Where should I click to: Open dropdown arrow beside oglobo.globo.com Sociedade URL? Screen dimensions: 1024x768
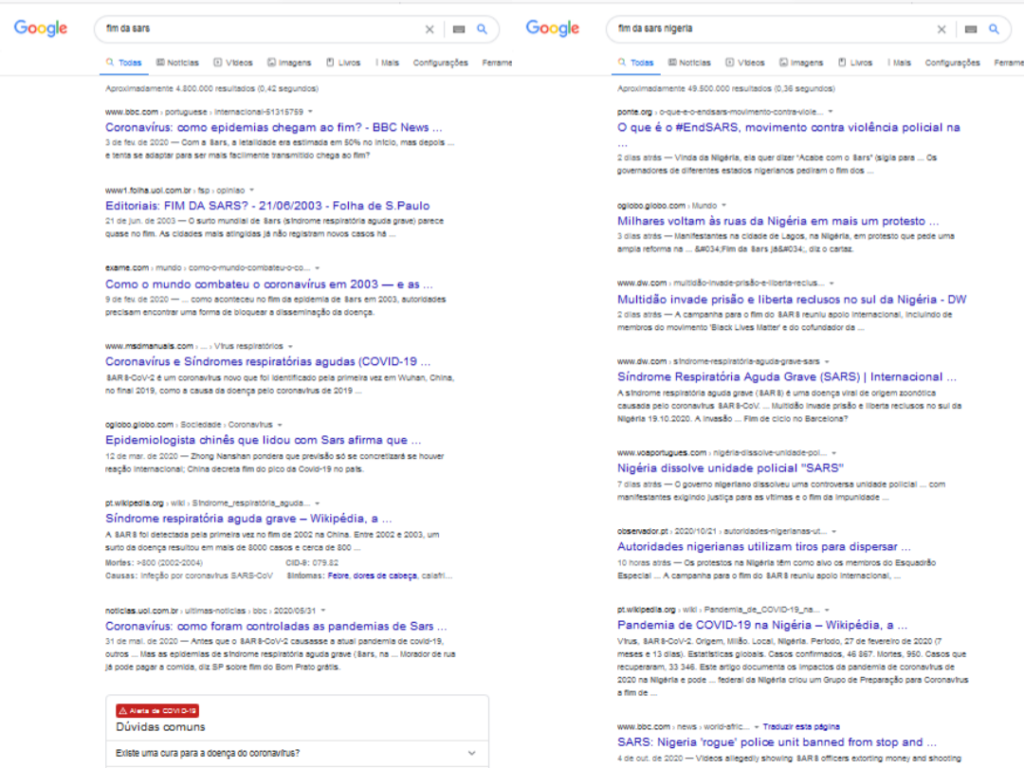tap(280, 424)
